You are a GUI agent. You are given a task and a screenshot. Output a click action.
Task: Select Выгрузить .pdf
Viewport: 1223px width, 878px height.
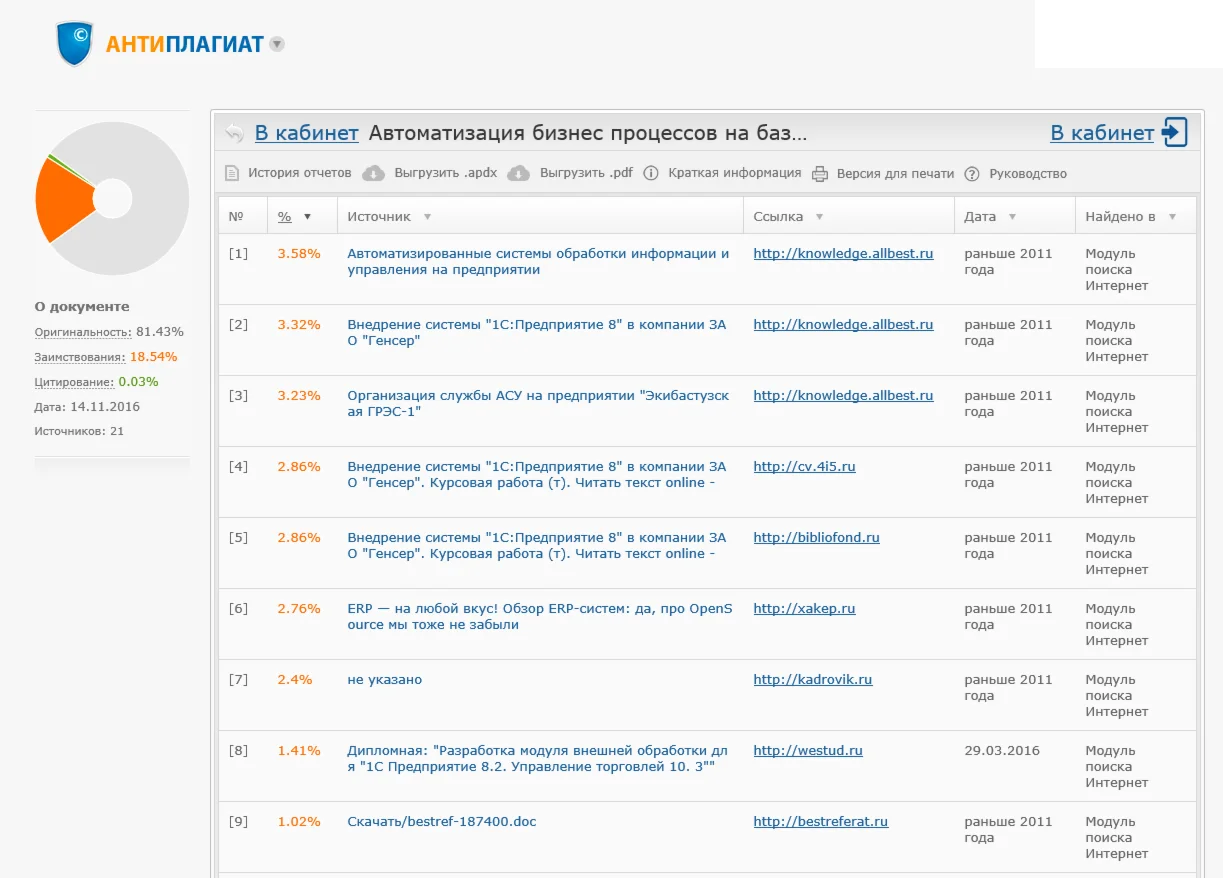(586, 173)
